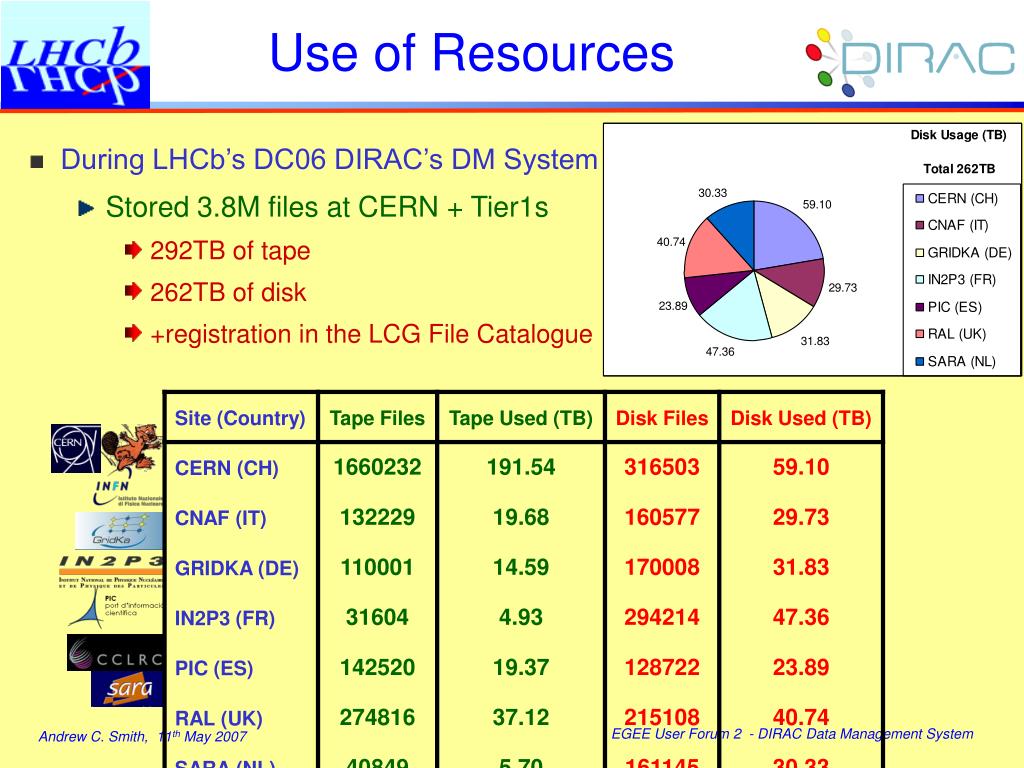Image resolution: width=1024 pixels, height=768 pixels.
Task: Click the CERN logo
Action: click(x=76, y=449)
